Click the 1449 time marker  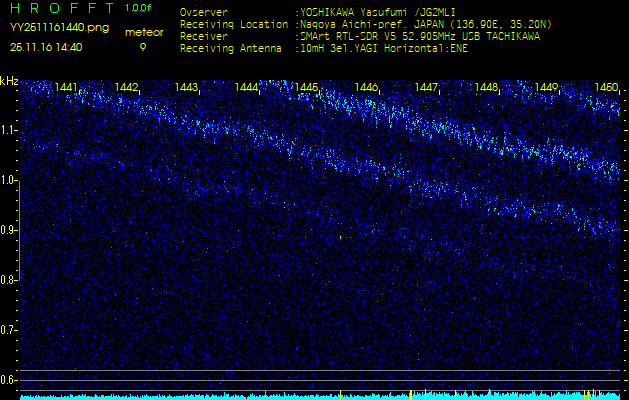(547, 88)
